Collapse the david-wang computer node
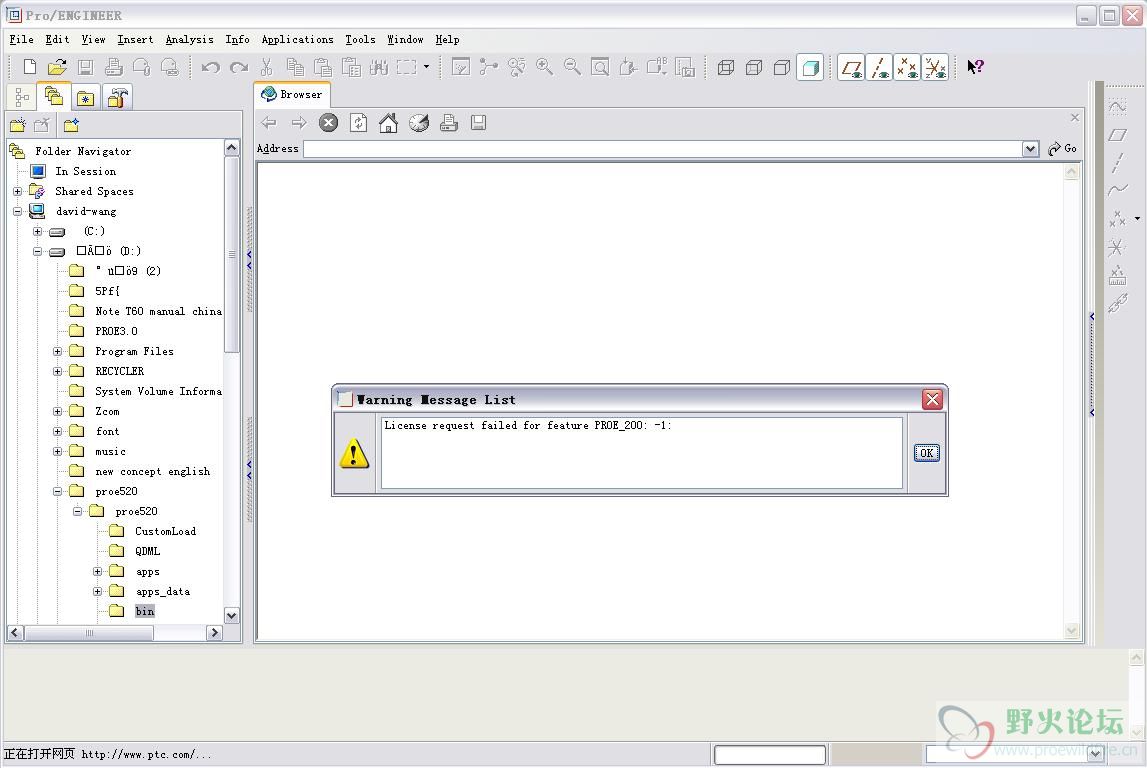 pos(18,211)
